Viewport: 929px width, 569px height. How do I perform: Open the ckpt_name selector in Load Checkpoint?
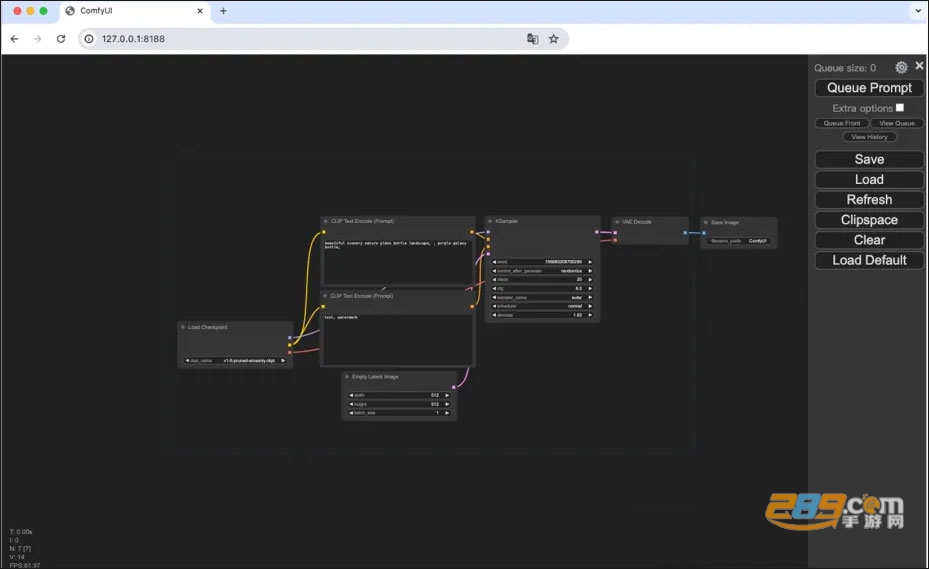point(235,360)
